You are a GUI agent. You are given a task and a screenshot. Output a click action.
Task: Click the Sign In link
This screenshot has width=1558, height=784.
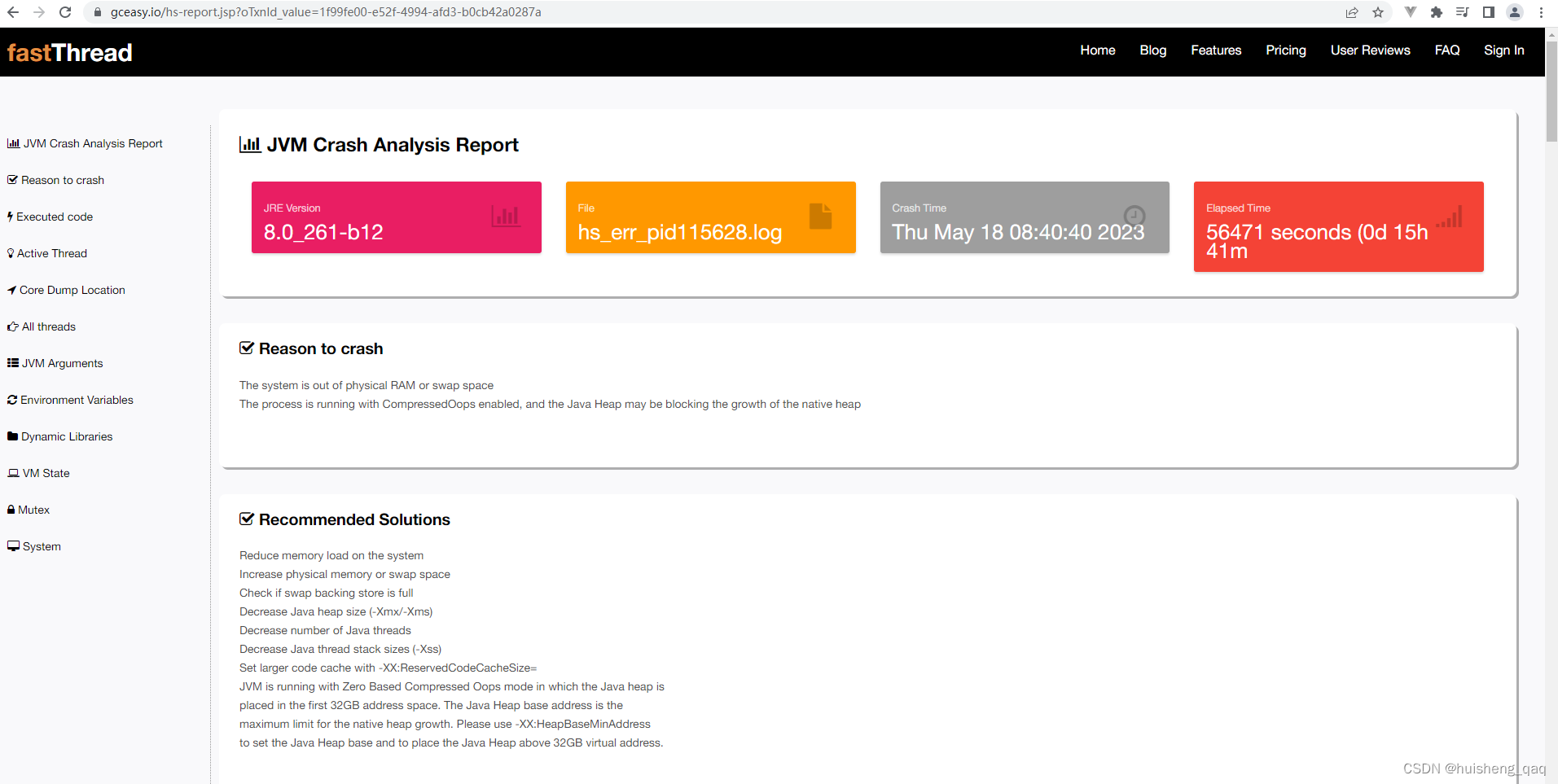pyautogui.click(x=1504, y=50)
